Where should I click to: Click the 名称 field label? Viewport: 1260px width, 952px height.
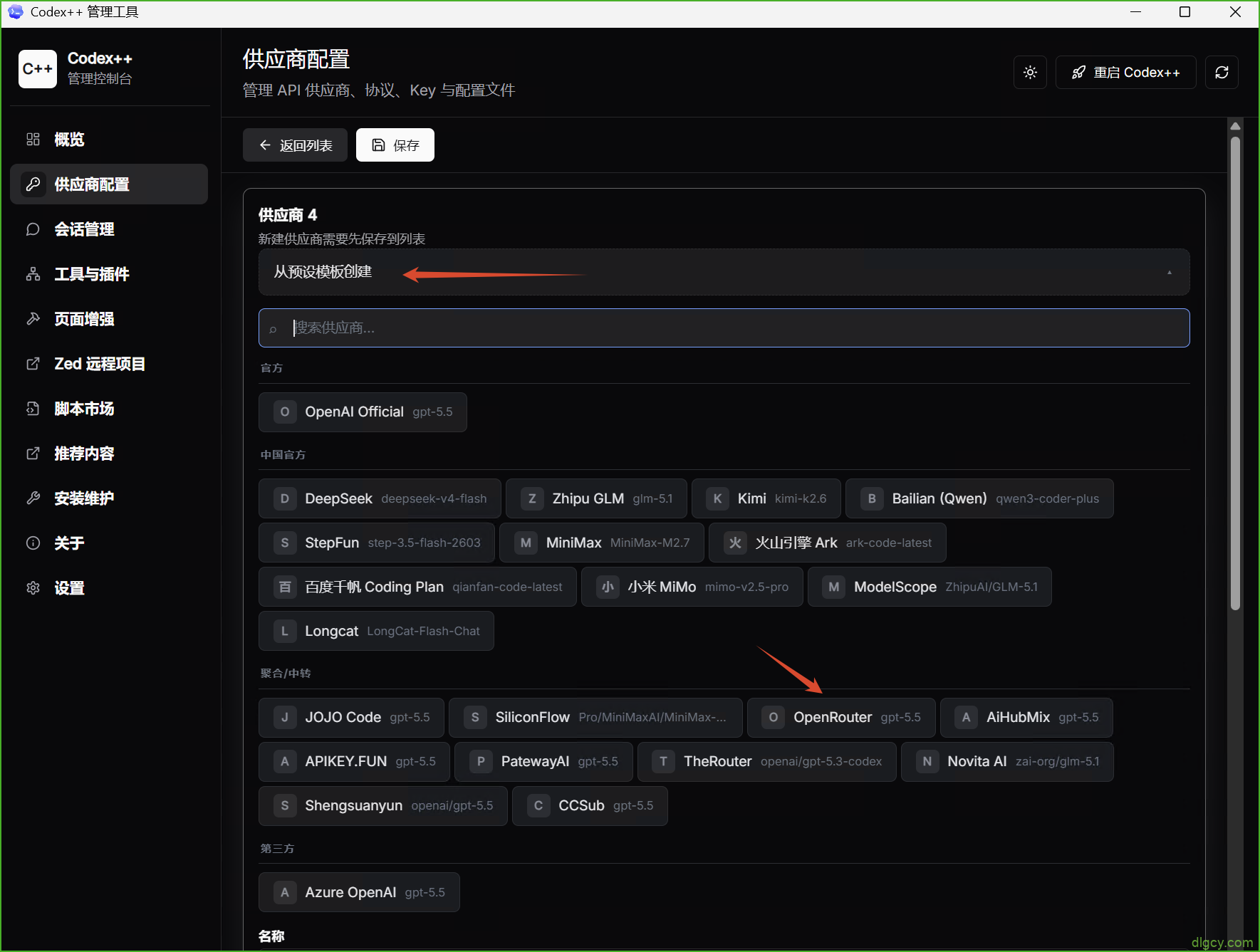tap(271, 936)
